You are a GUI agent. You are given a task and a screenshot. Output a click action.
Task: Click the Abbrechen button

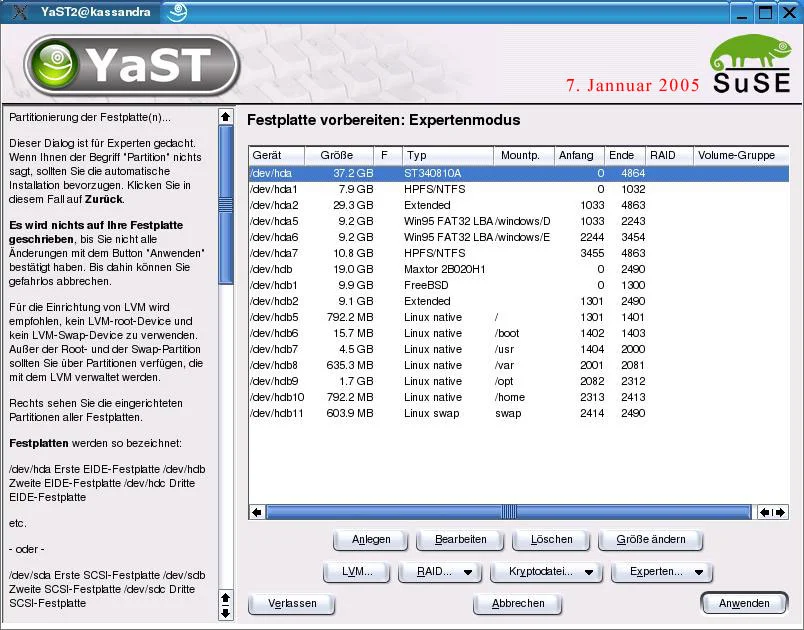518,603
